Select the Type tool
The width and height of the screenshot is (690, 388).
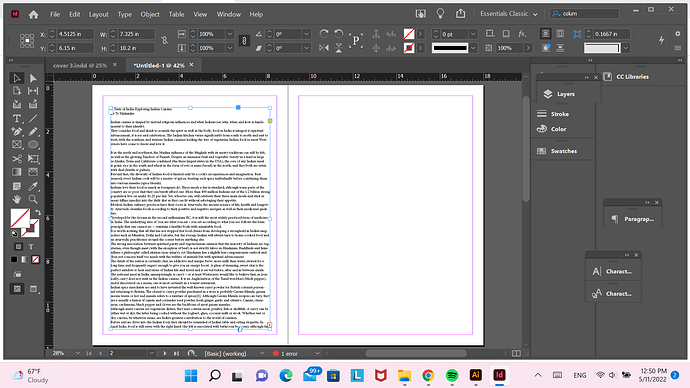[17, 118]
